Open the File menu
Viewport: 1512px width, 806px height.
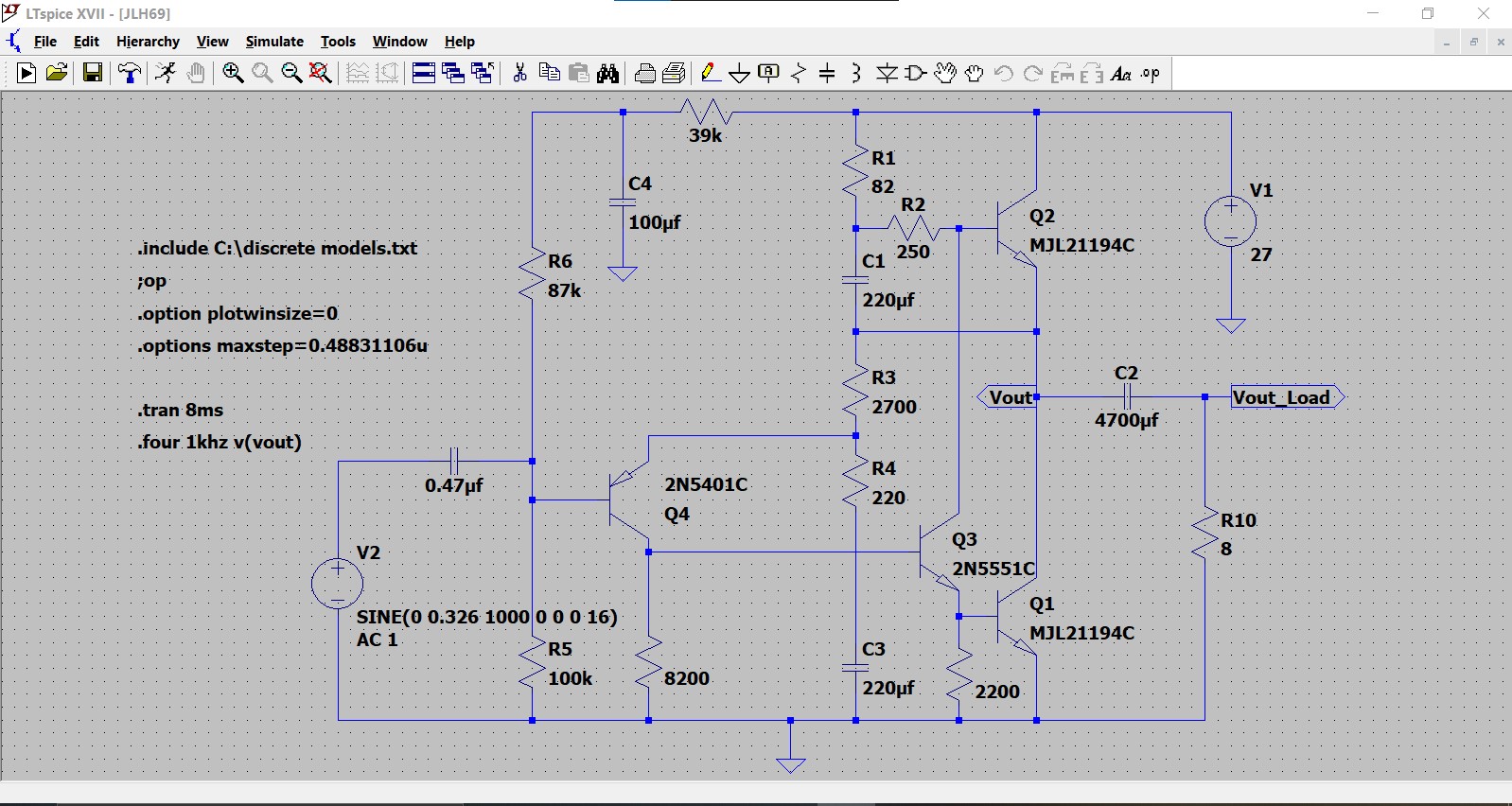click(45, 42)
